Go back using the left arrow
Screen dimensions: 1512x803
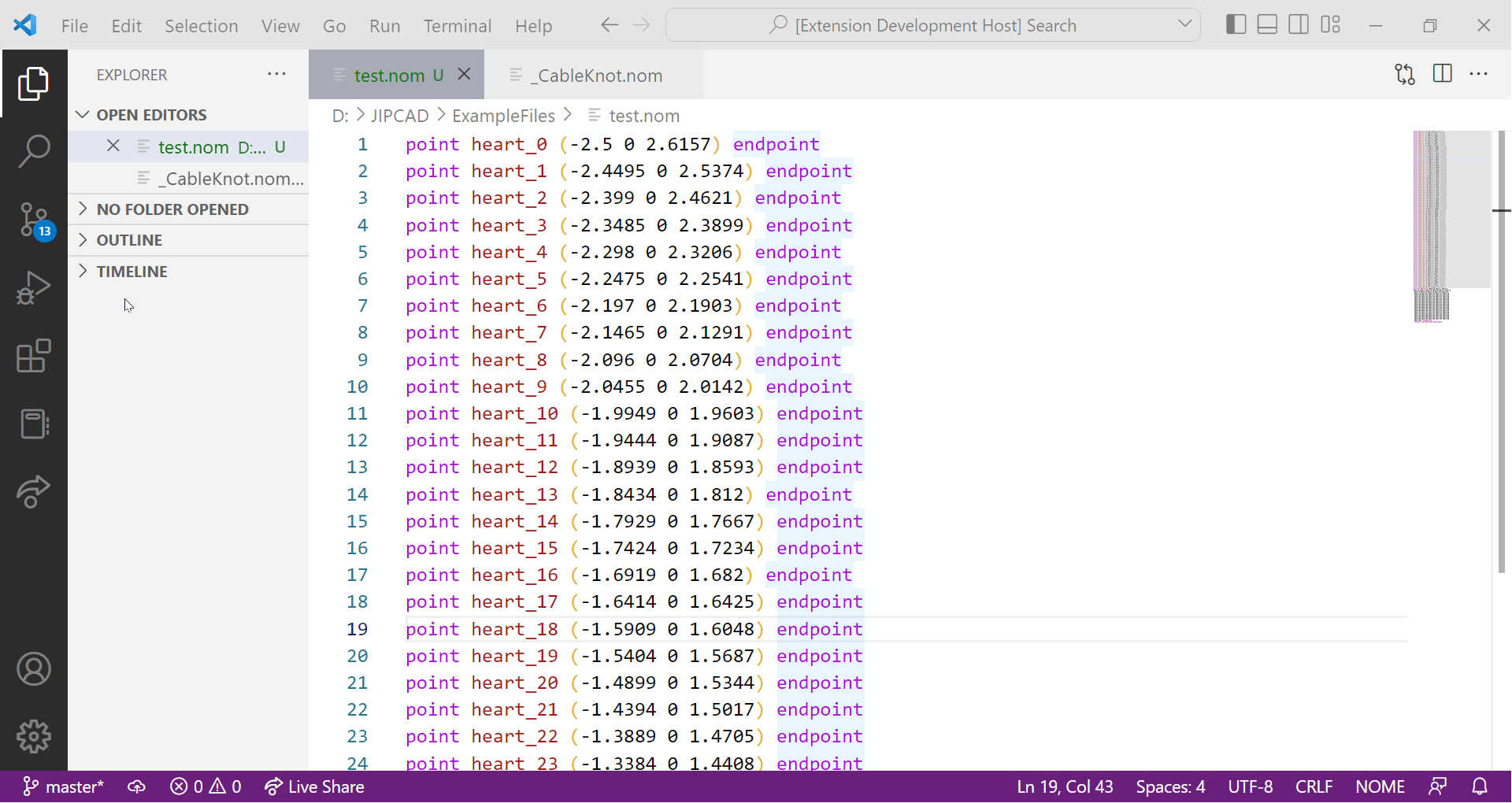[x=610, y=25]
